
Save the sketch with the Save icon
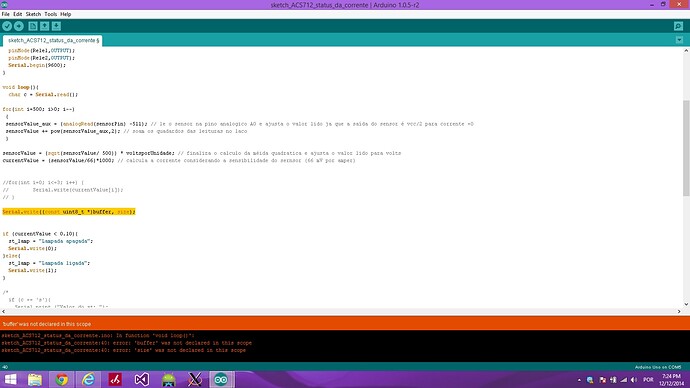(x=56, y=26)
